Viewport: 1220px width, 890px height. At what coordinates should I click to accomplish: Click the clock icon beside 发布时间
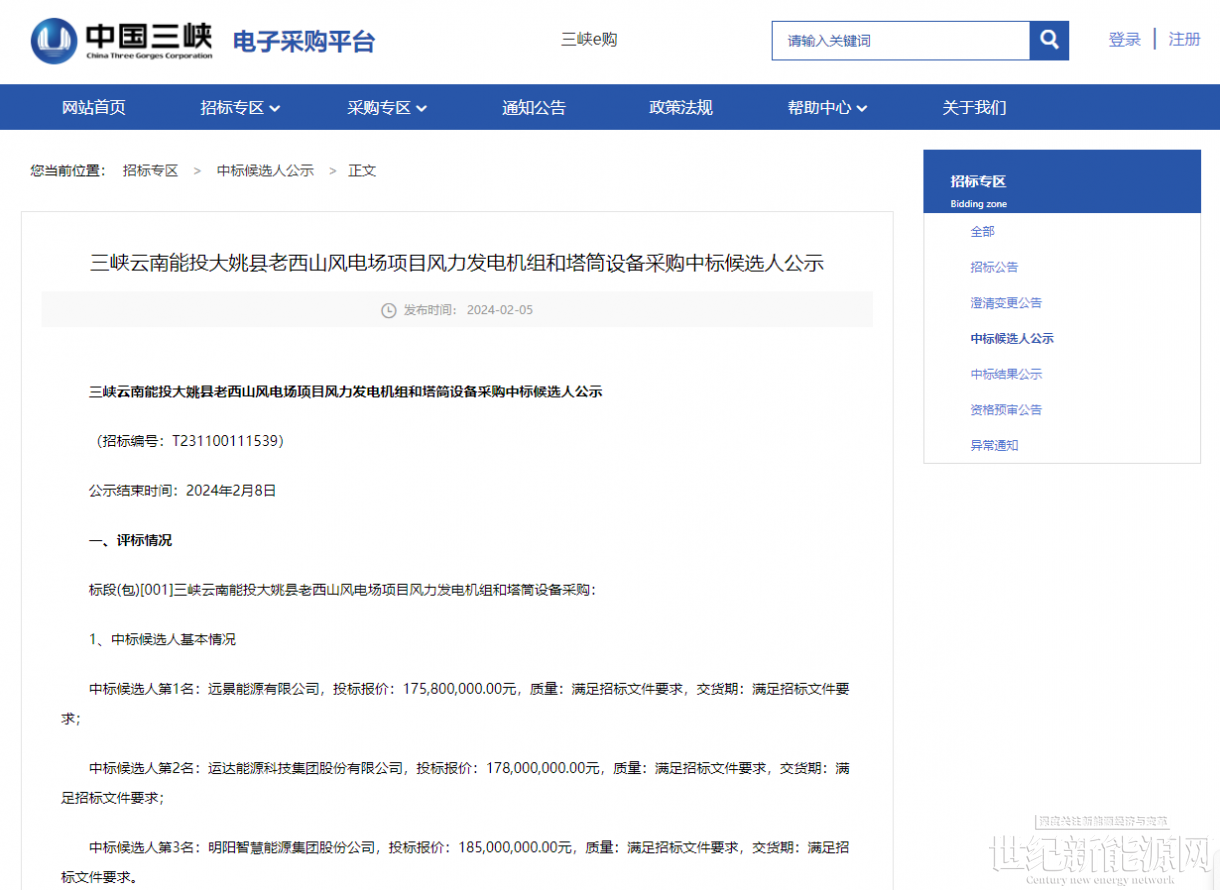tap(389, 310)
